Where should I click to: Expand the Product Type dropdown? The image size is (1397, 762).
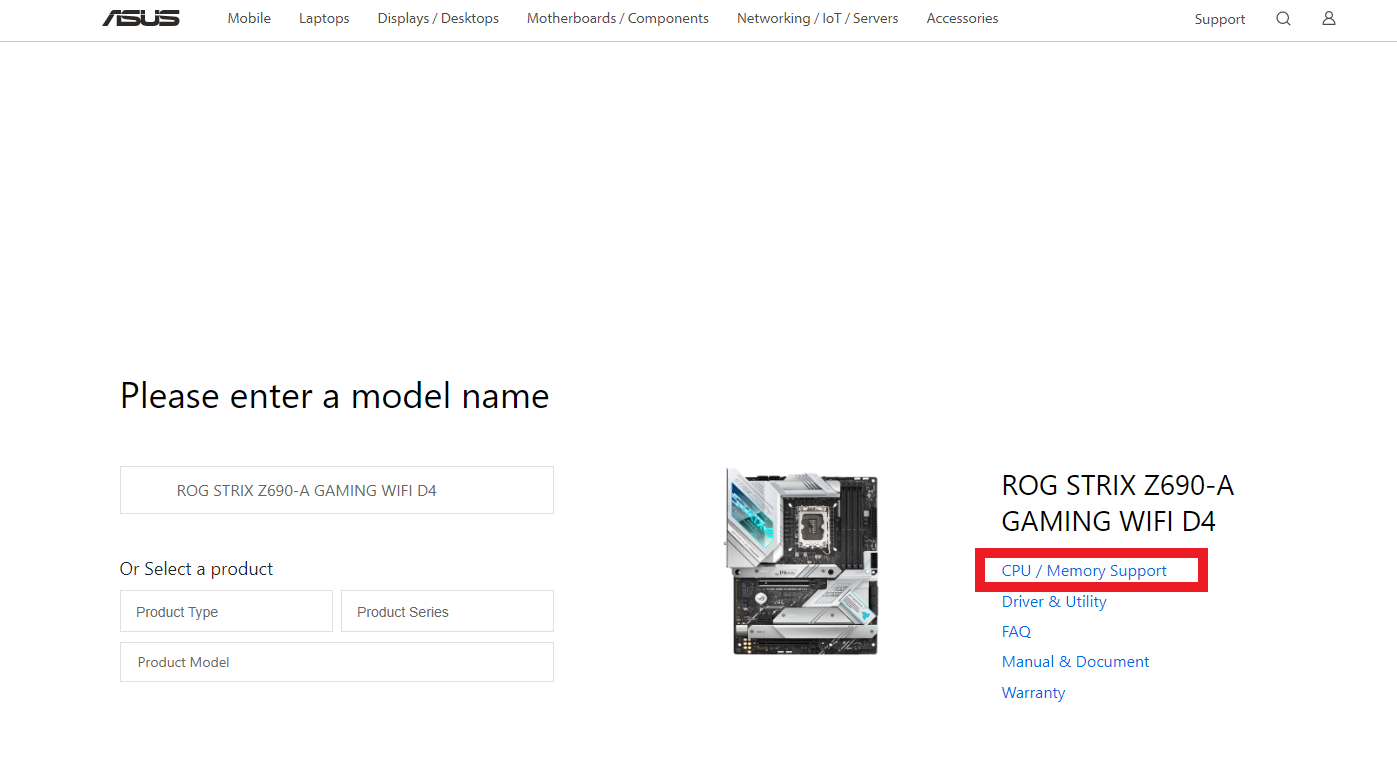226,611
